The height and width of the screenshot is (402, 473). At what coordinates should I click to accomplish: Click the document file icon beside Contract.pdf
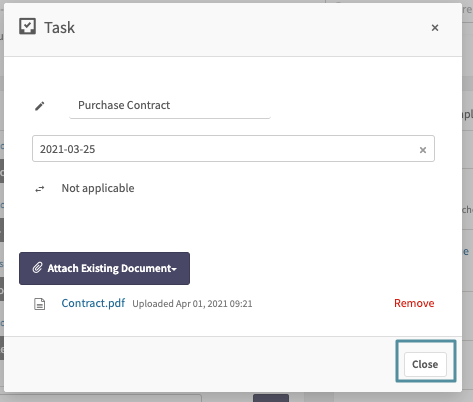[x=40, y=304]
